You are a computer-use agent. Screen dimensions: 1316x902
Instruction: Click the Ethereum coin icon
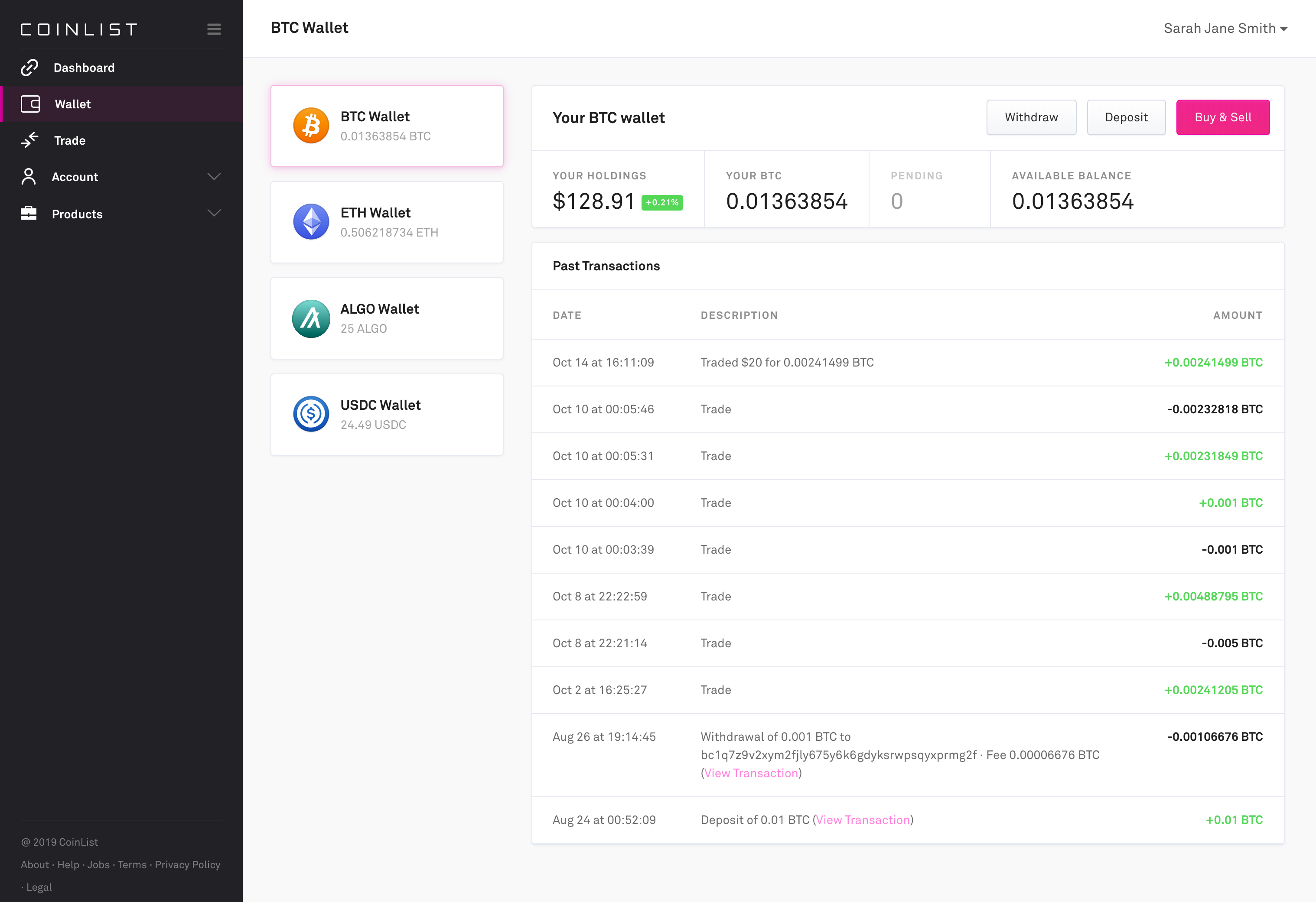click(x=311, y=221)
